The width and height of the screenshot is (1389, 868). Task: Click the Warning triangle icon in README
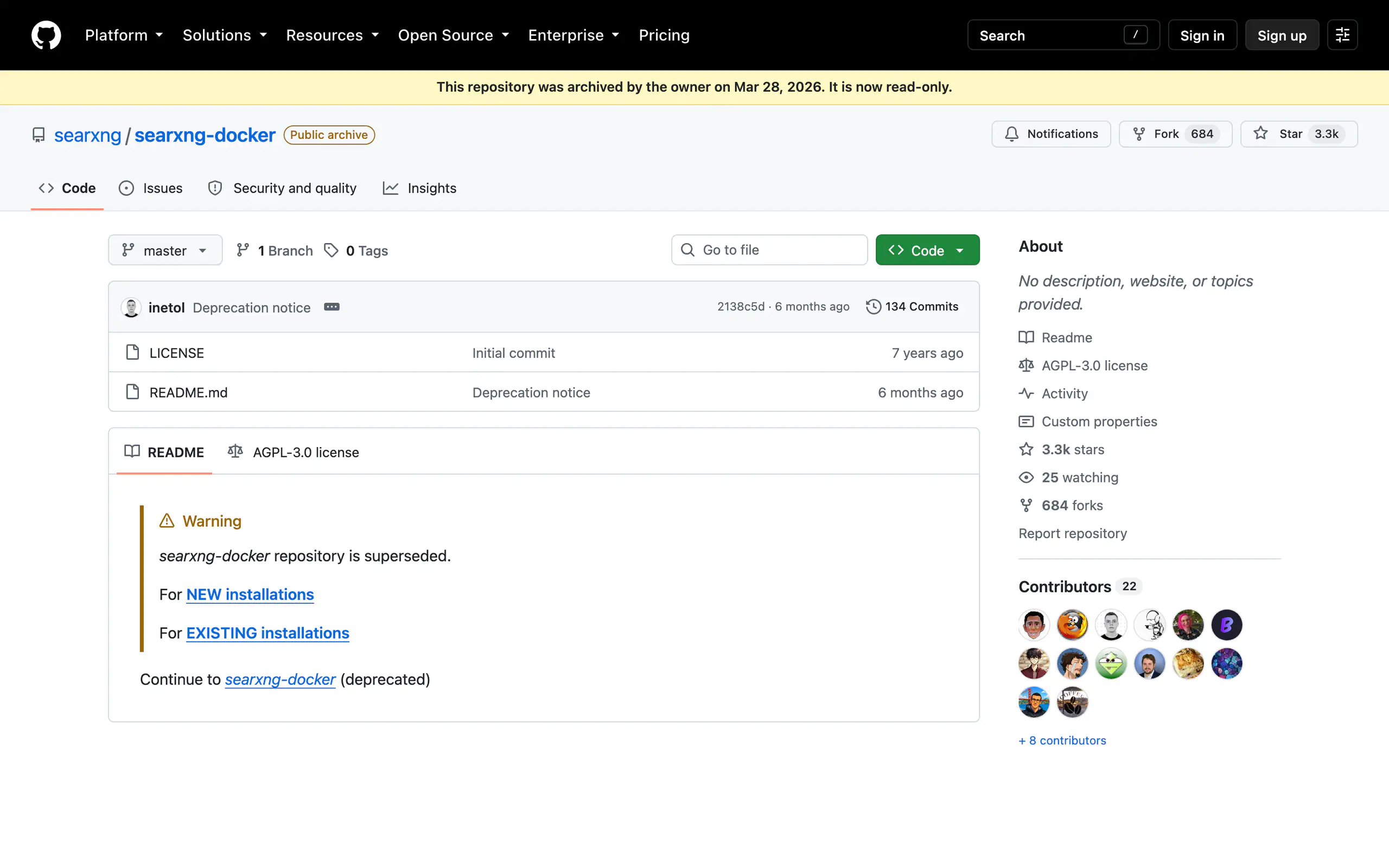click(167, 521)
